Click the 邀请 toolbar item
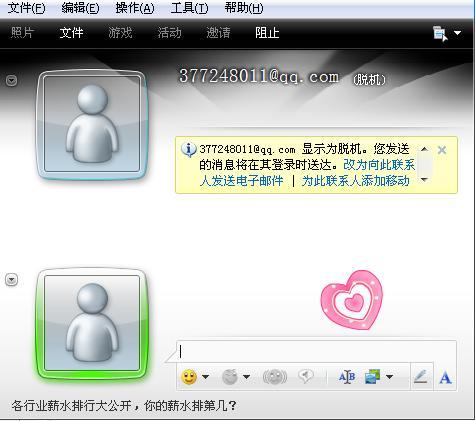The height and width of the screenshot is (421, 475). click(x=218, y=33)
